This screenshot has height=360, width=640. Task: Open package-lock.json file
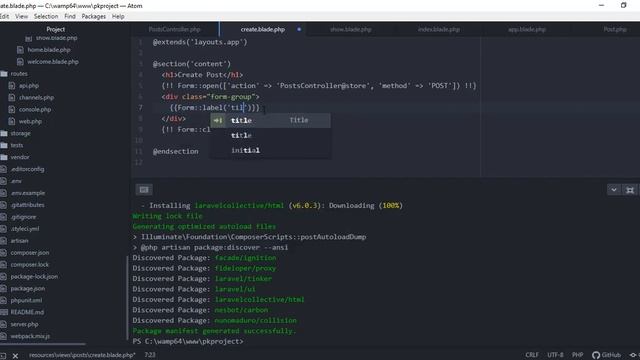click(34, 276)
